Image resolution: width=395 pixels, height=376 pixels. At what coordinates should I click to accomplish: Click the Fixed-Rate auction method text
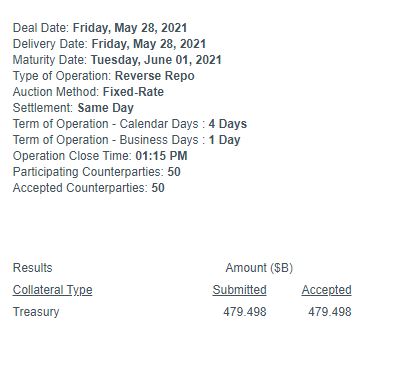(133, 92)
